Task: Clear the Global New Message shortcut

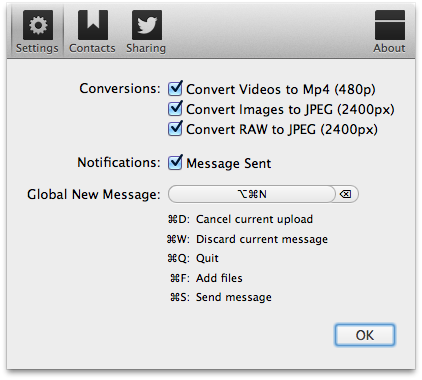Action: coord(346,194)
